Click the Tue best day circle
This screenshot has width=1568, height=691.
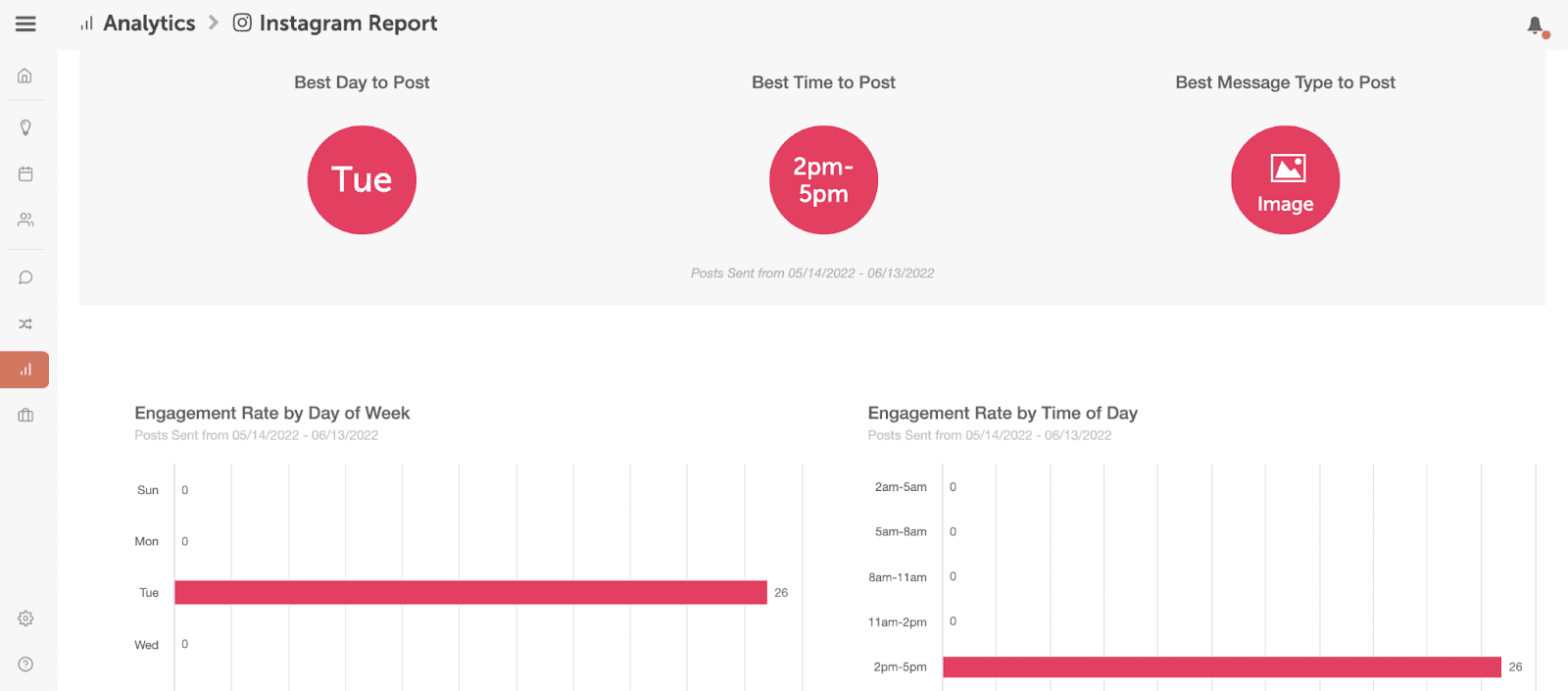click(x=362, y=179)
